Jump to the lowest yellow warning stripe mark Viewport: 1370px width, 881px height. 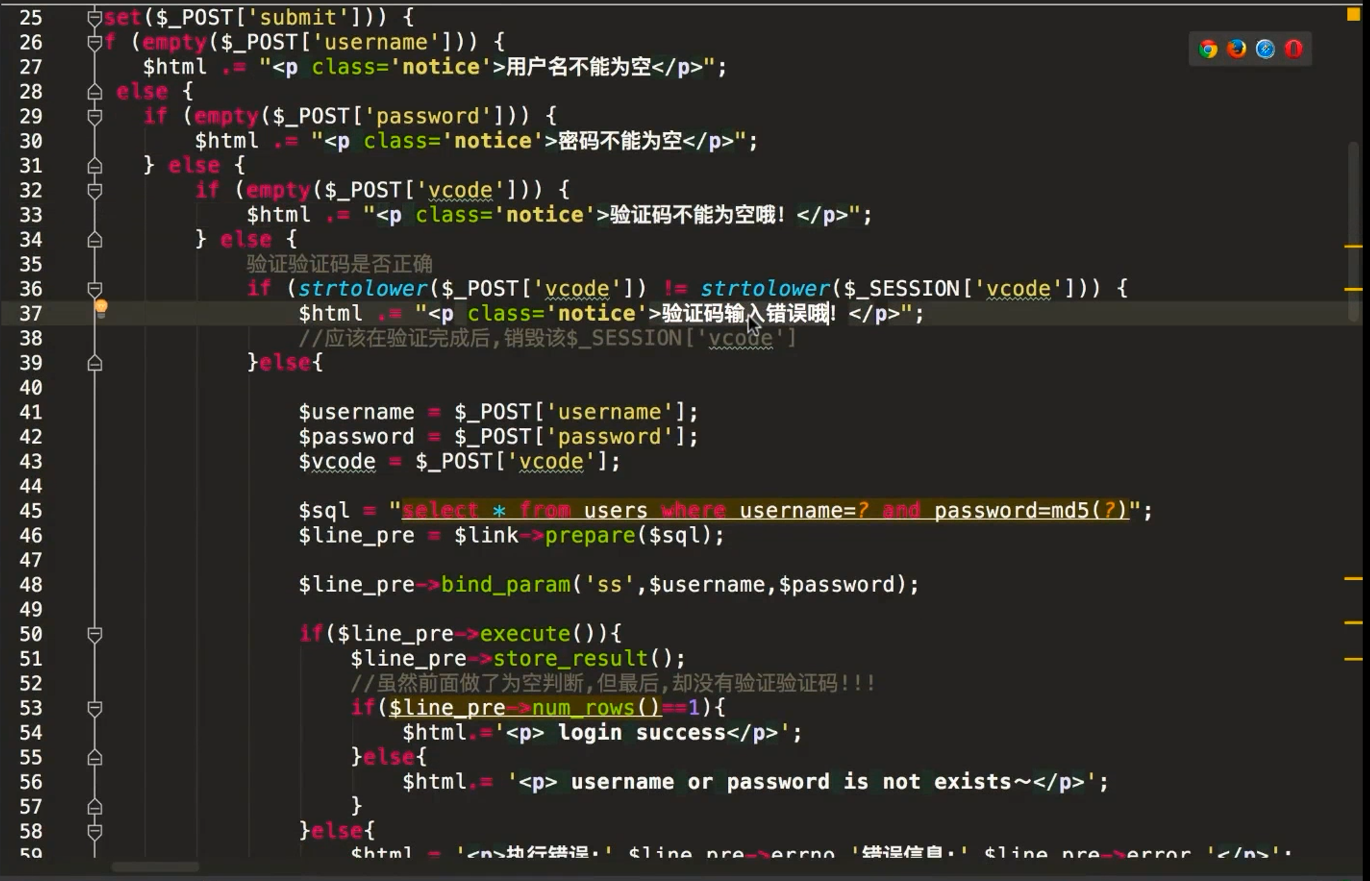[x=1353, y=659]
